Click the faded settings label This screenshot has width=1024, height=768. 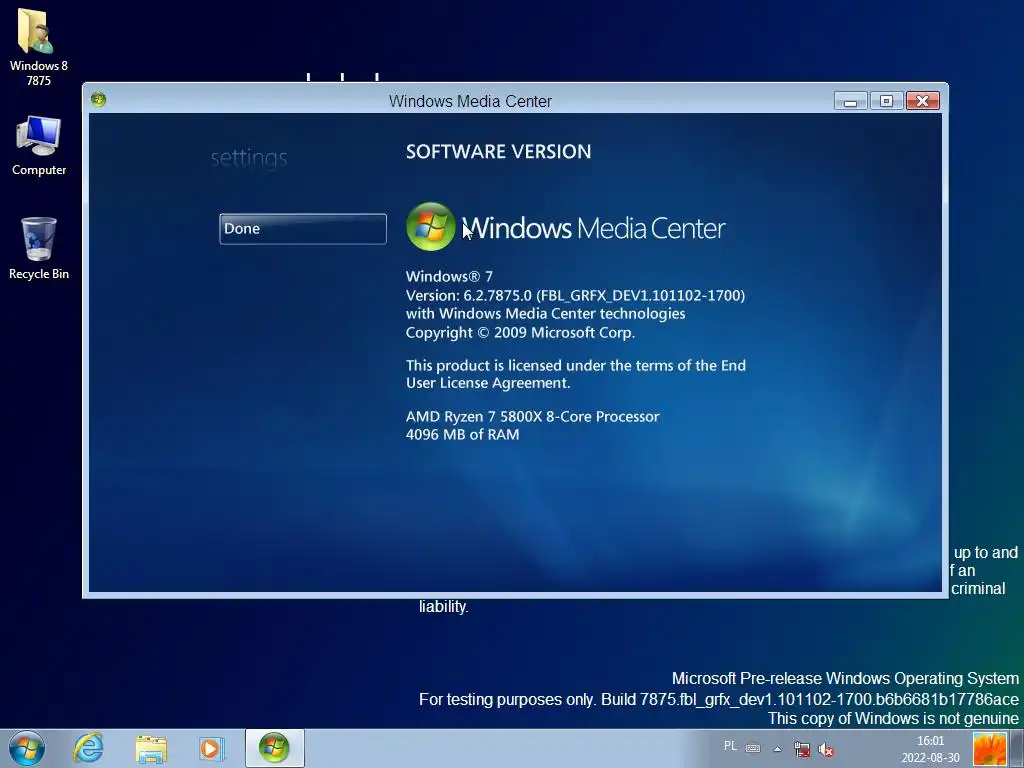tap(249, 158)
